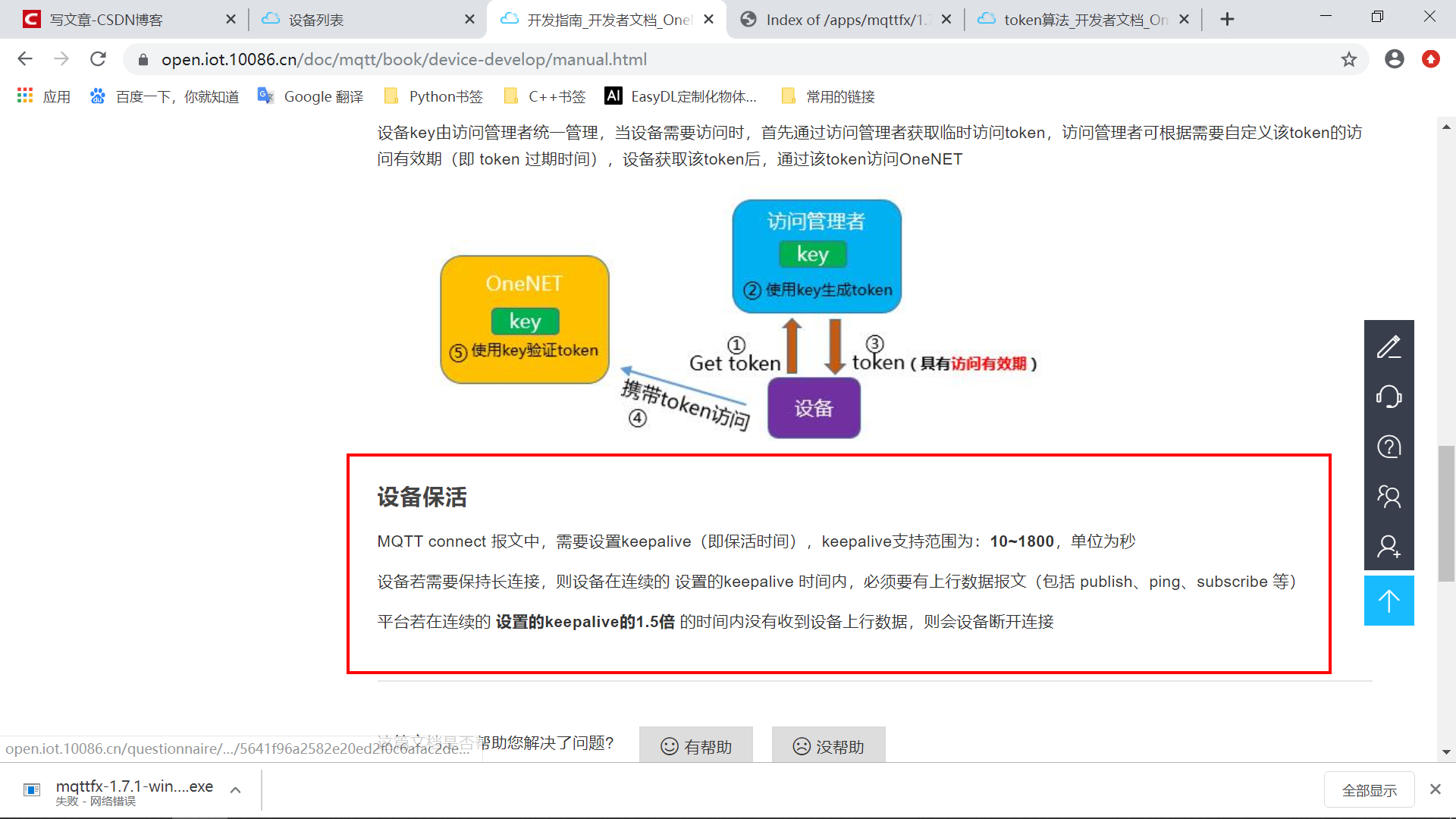Expand the mqttfx download options chevron
The height and width of the screenshot is (819, 1456).
[x=236, y=790]
